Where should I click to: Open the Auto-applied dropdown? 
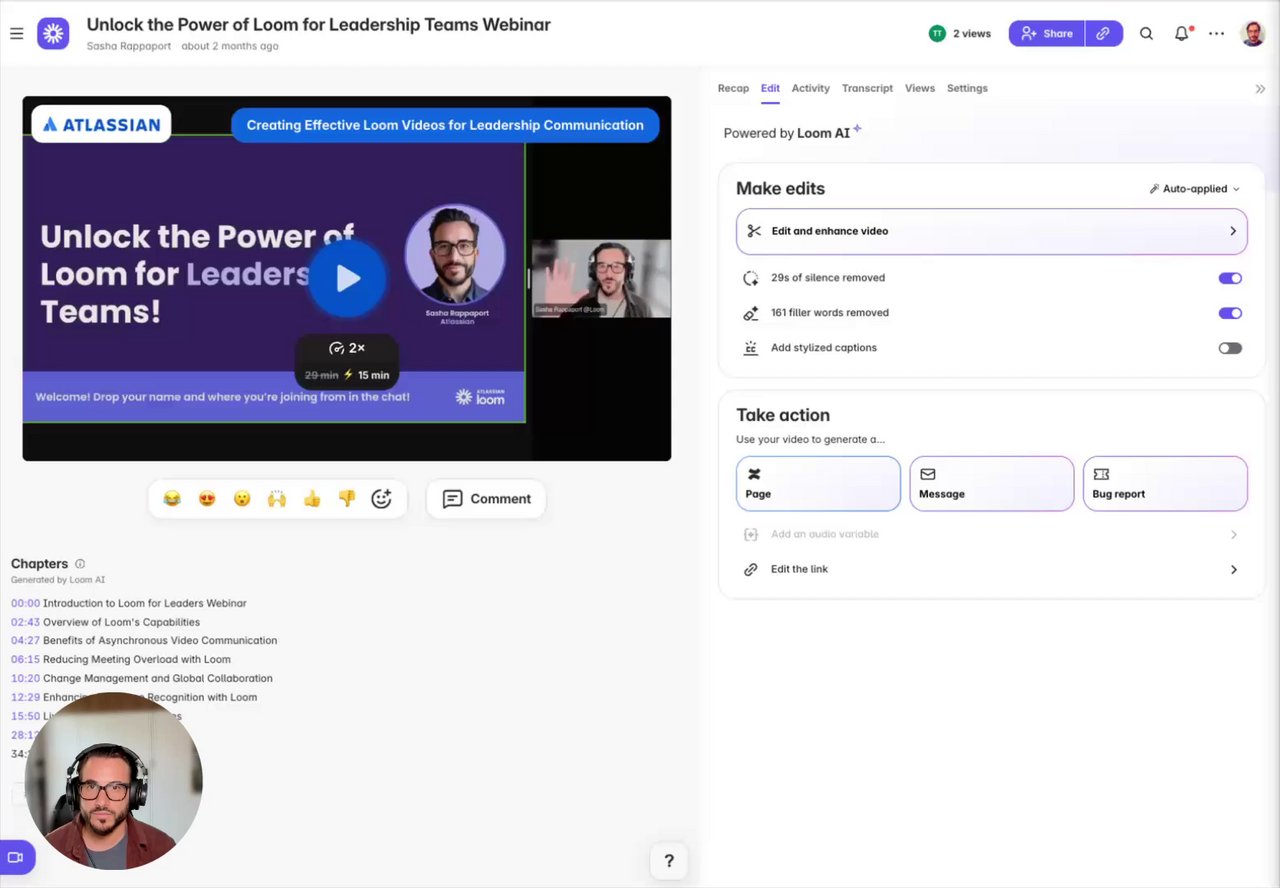point(1194,188)
